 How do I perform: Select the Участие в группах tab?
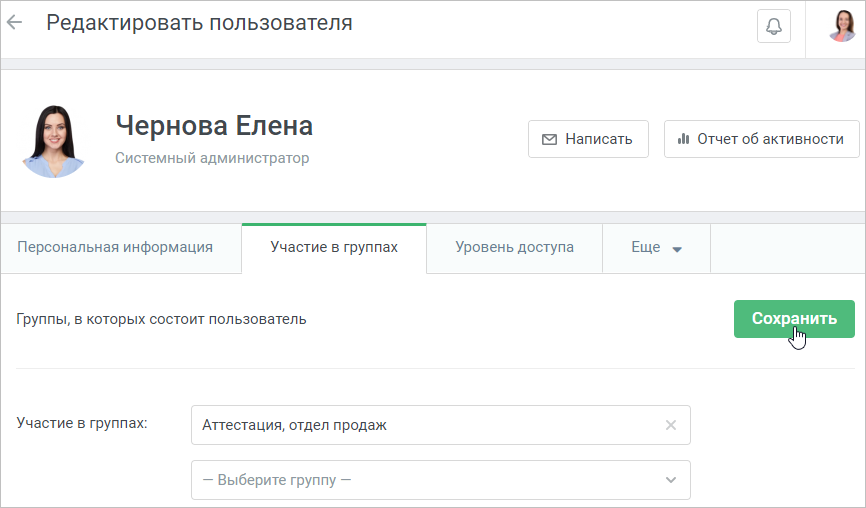[x=334, y=248]
